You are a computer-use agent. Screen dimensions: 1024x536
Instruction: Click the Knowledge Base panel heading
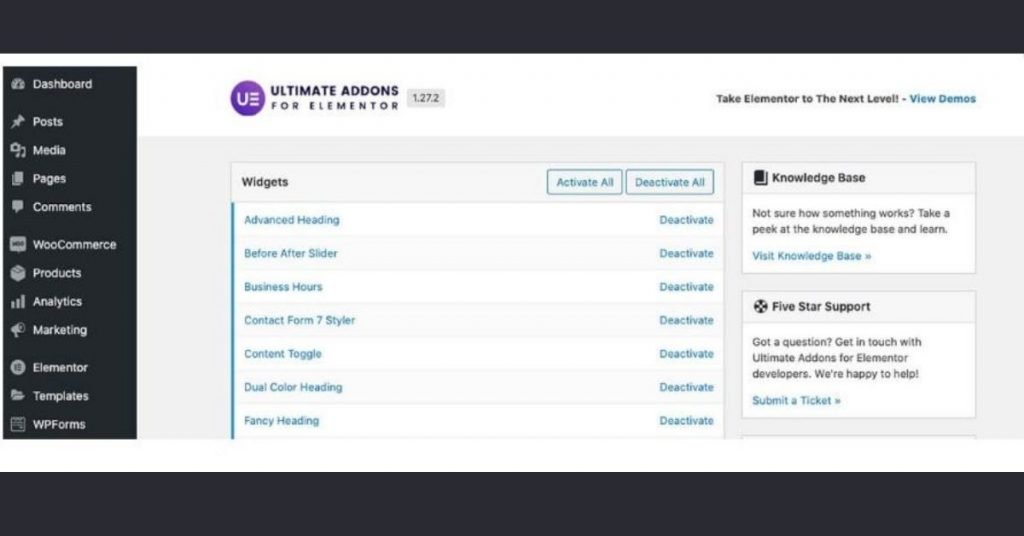tap(818, 178)
